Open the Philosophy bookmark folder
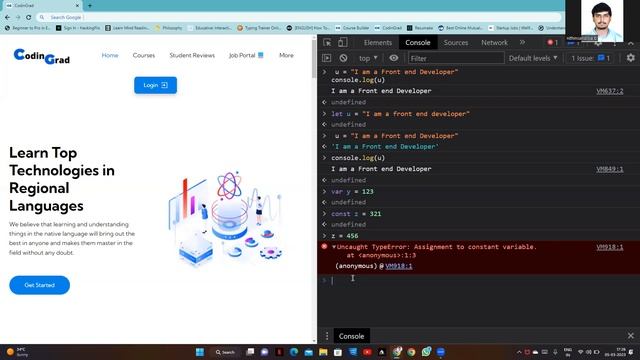This screenshot has width=640, height=360. [x=169, y=28]
